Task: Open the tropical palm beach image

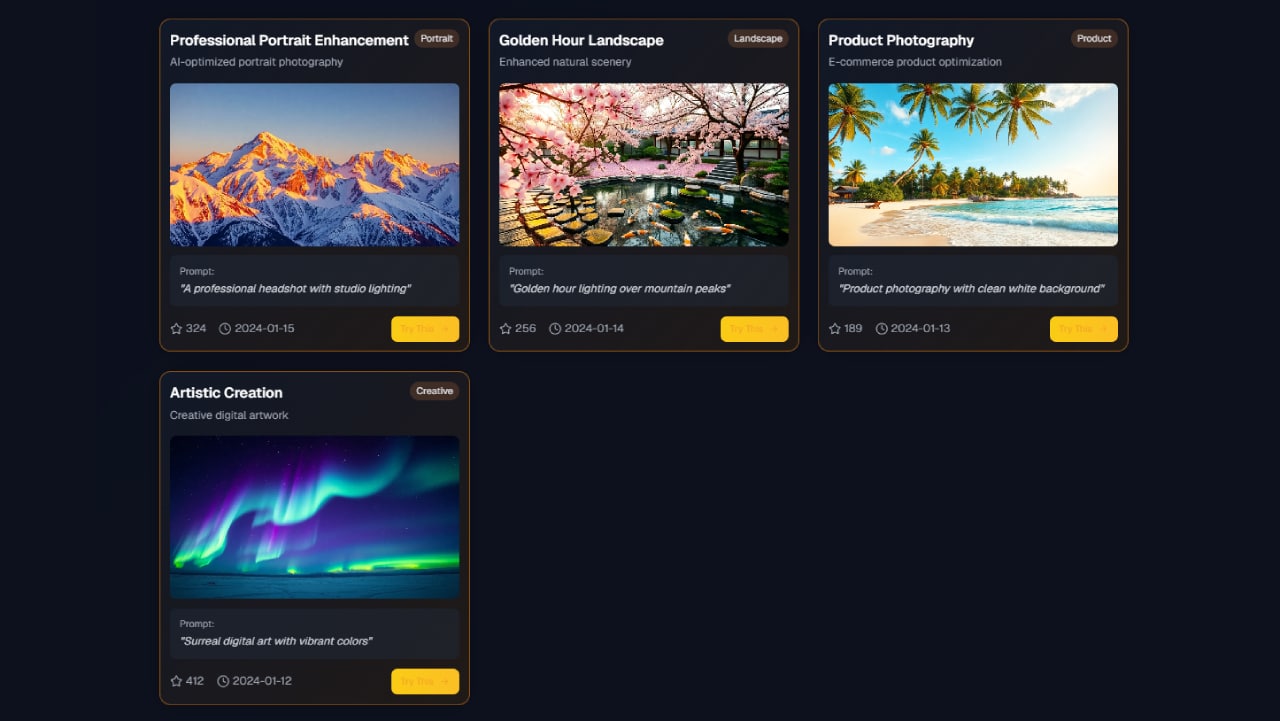Action: point(973,164)
